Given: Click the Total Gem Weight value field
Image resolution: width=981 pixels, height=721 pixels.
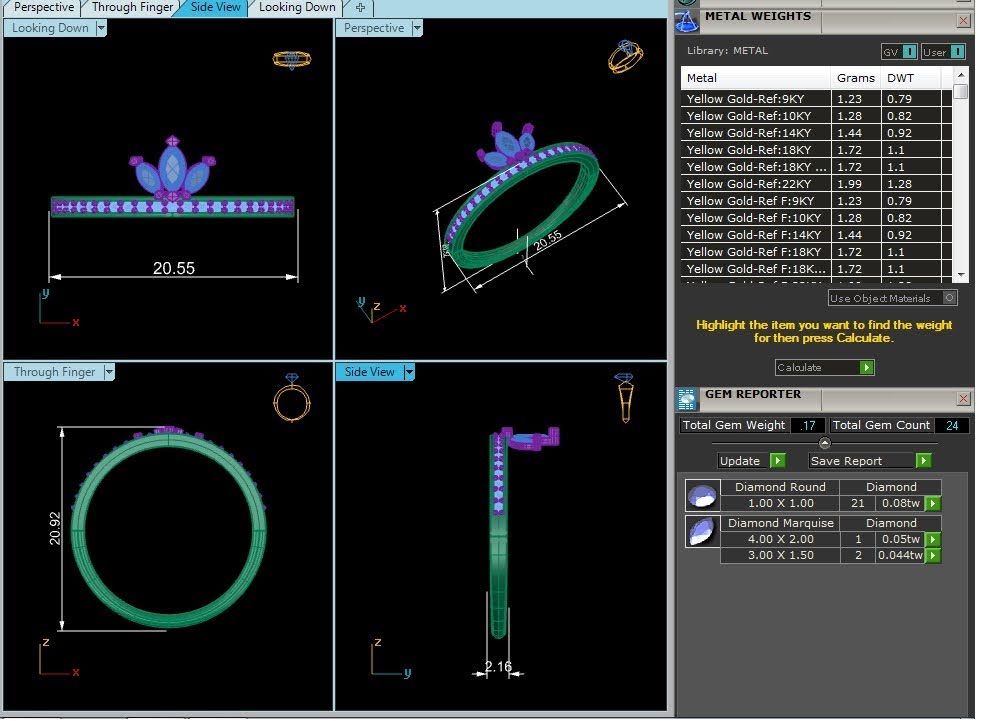Looking at the screenshot, I should coord(807,426).
